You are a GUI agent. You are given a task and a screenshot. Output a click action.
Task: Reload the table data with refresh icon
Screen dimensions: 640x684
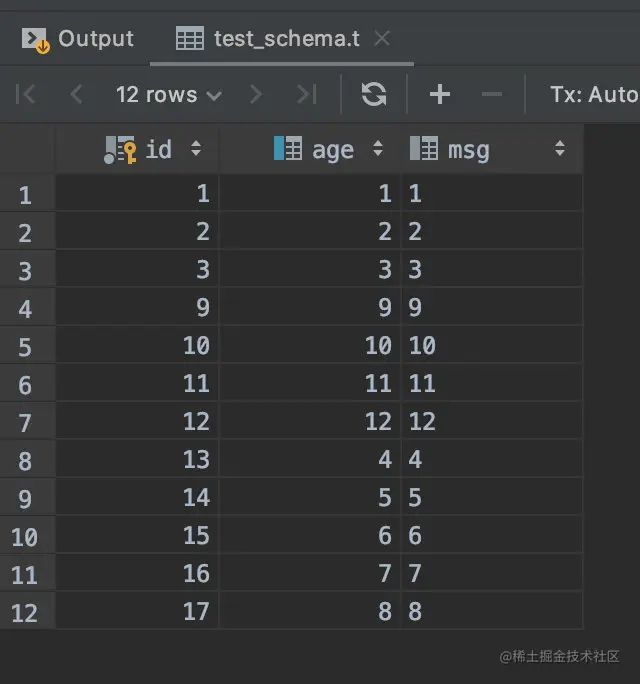[374, 94]
